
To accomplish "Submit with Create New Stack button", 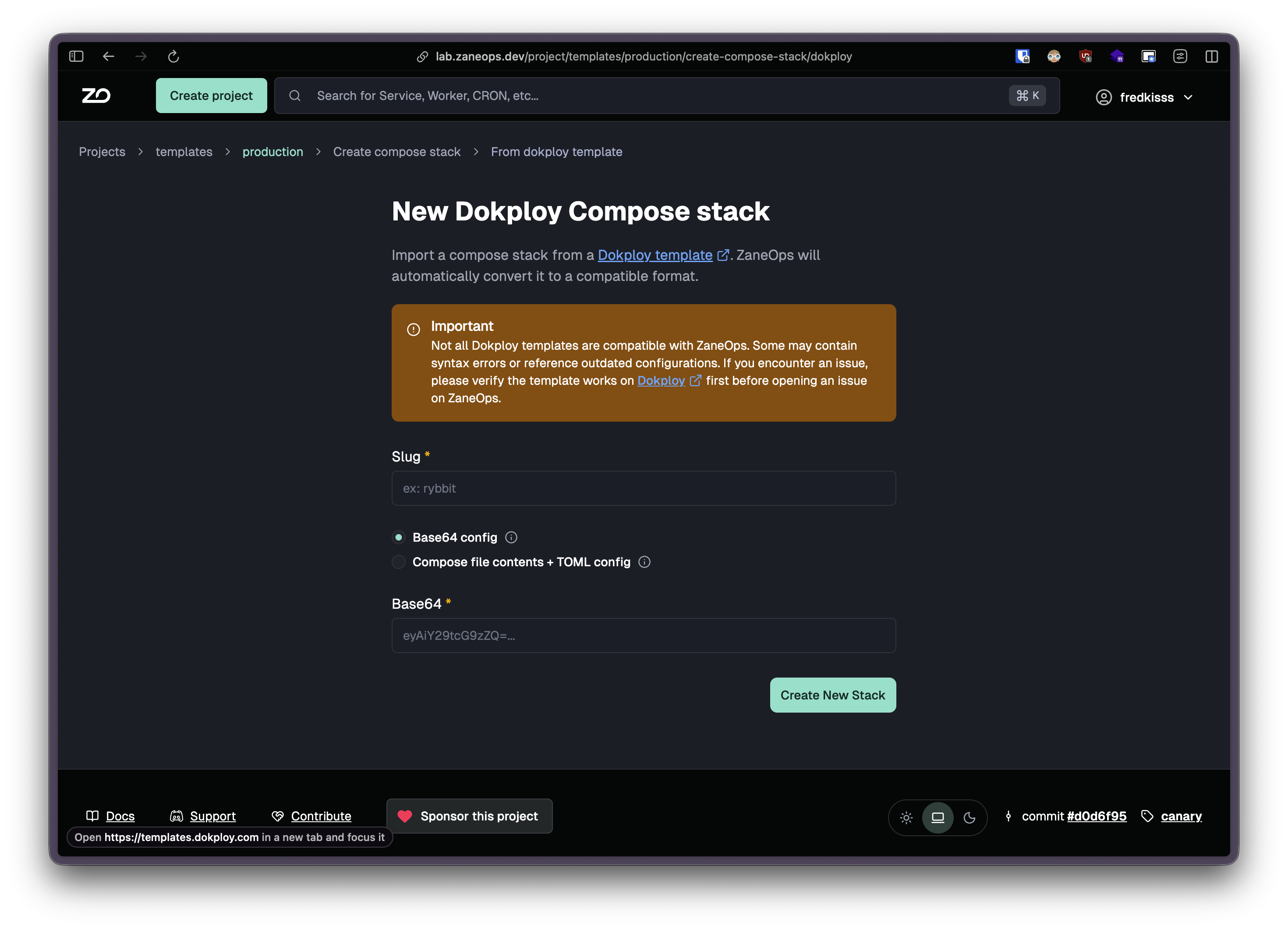I will [x=832, y=695].
